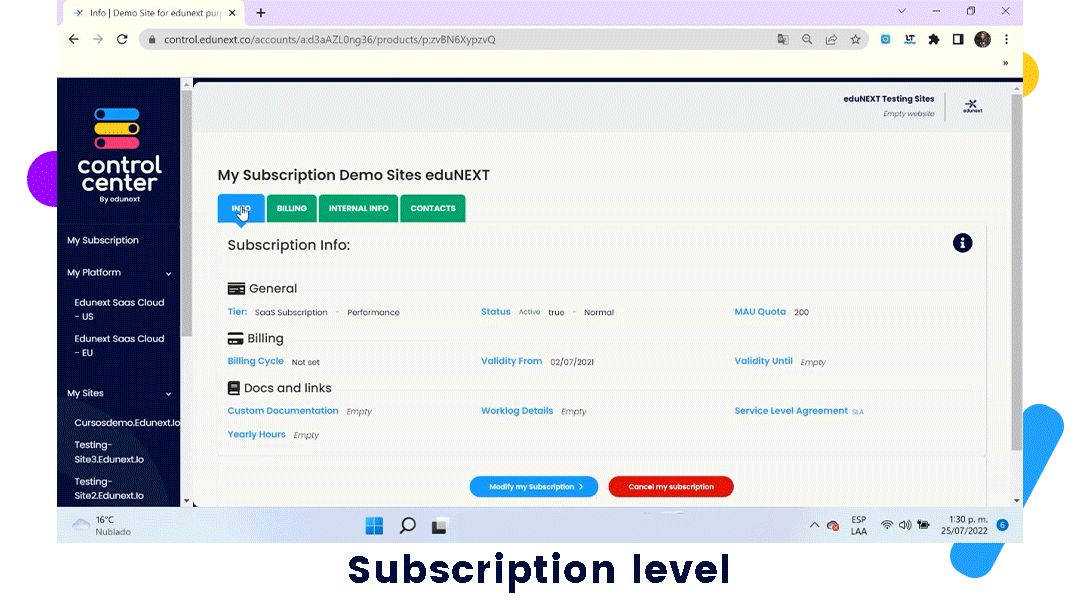Click the ESP LAA language indicator
This screenshot has height=601, width=1080.
click(x=858, y=525)
